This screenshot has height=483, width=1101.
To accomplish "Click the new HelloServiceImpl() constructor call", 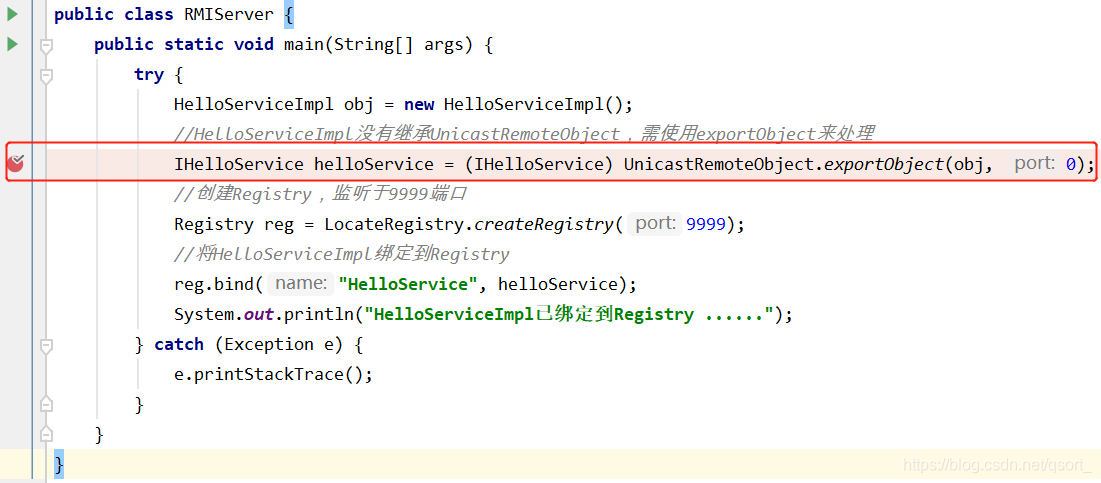I will click(x=517, y=105).
